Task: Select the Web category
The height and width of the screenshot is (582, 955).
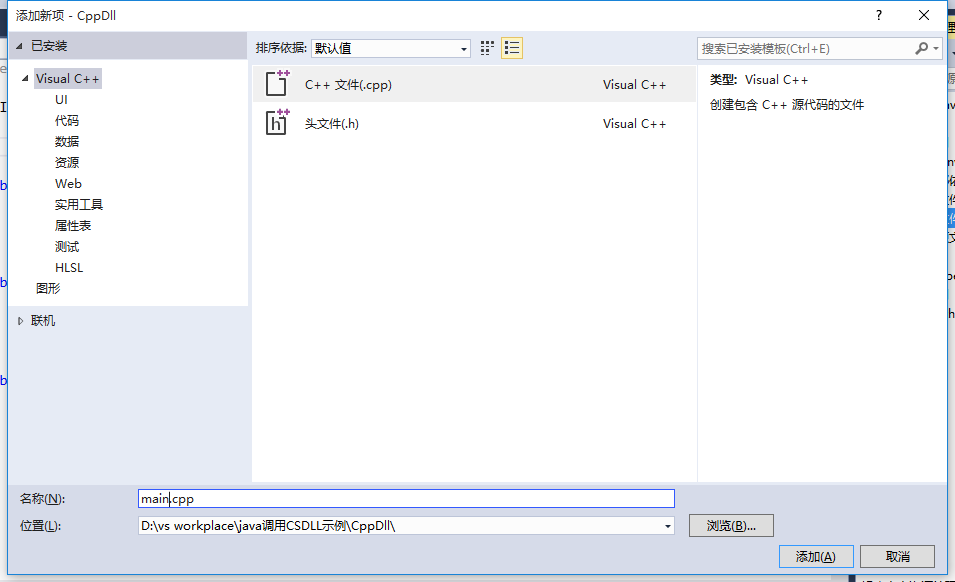Action: (x=68, y=184)
